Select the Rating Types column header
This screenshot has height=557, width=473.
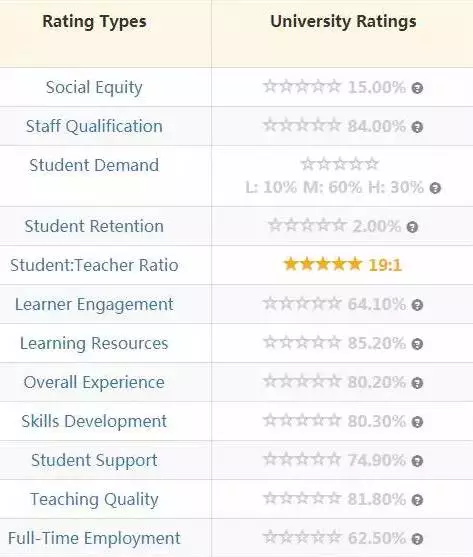[x=94, y=22]
